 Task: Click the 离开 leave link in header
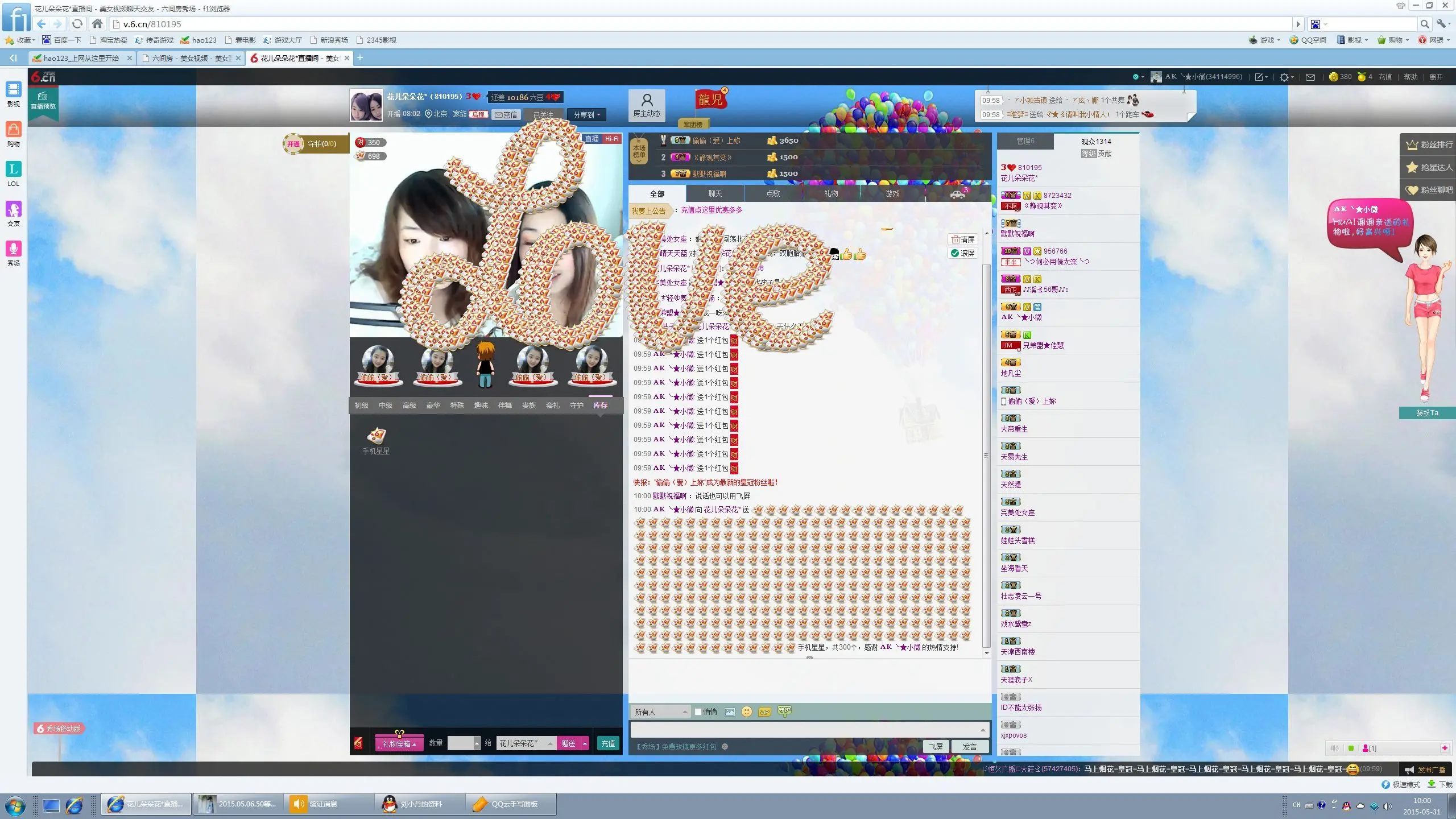pos(1436,77)
